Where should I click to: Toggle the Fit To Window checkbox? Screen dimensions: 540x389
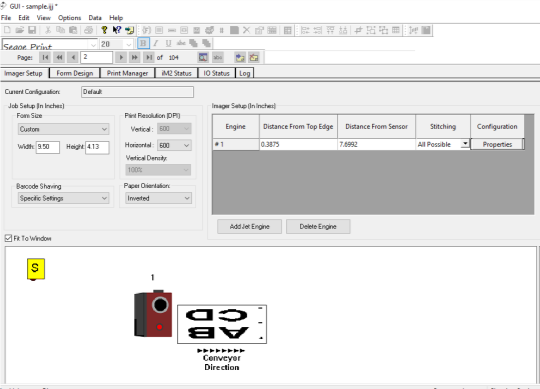tap(8, 238)
